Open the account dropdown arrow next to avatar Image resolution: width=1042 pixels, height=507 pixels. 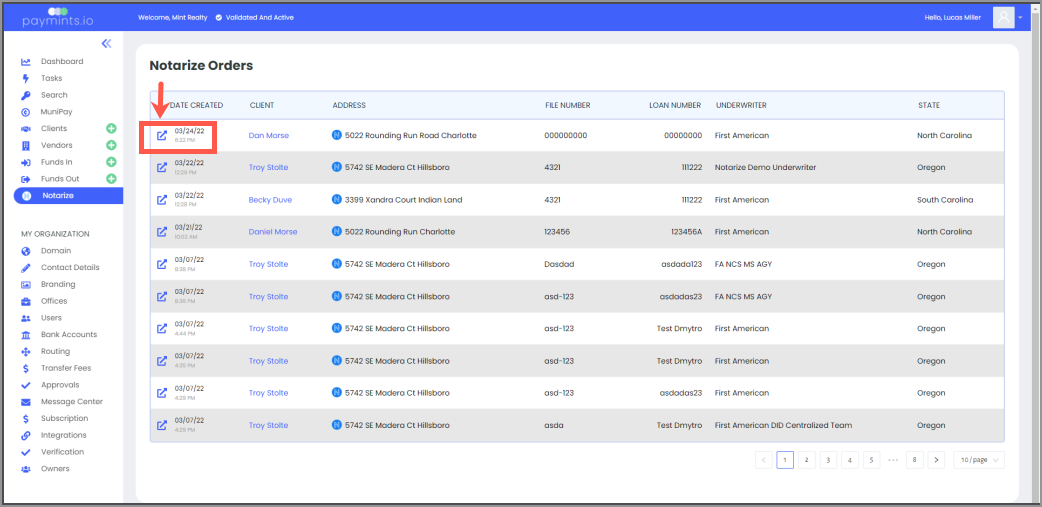point(1021,18)
